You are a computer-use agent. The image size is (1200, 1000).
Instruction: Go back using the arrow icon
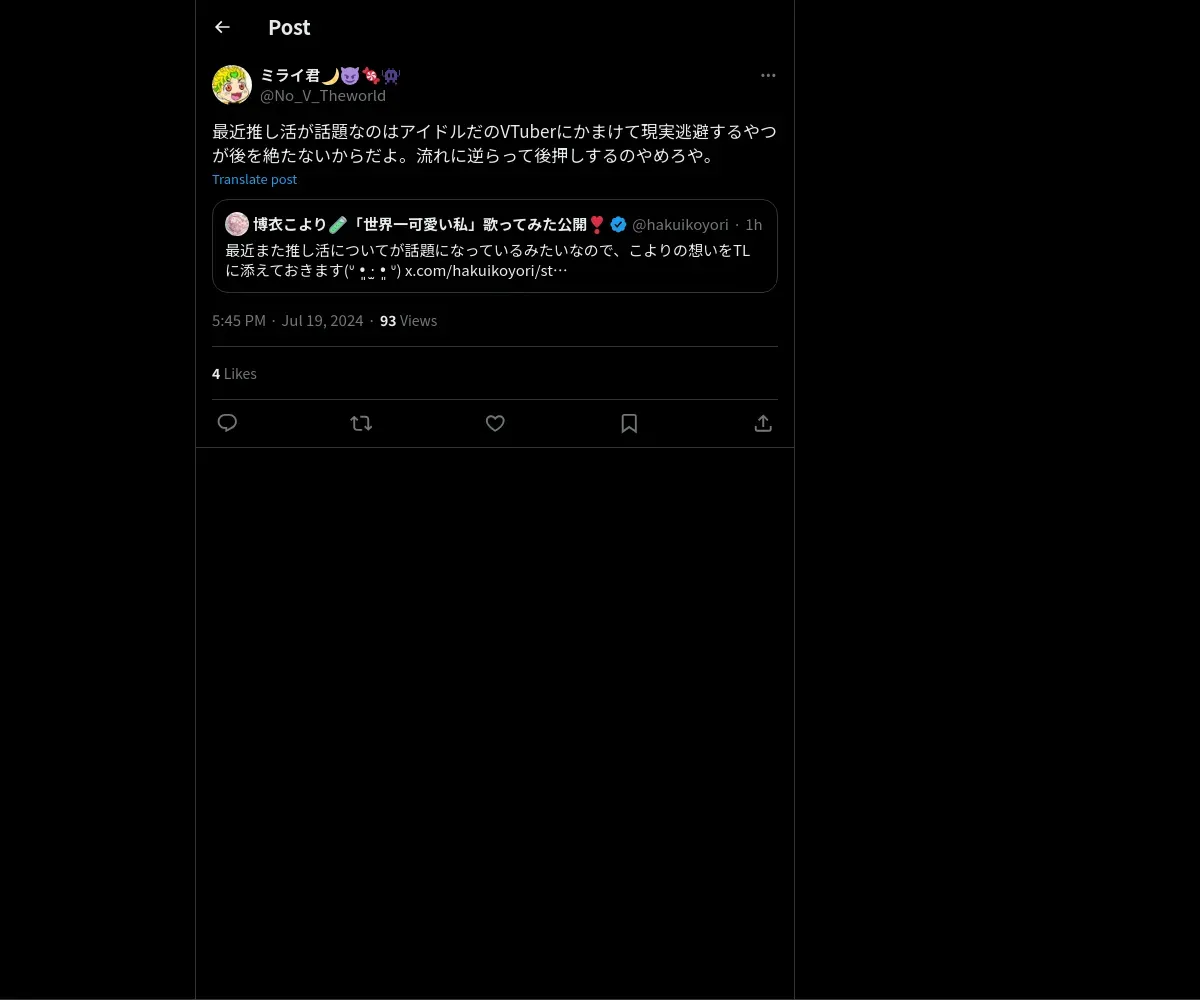coord(222,27)
